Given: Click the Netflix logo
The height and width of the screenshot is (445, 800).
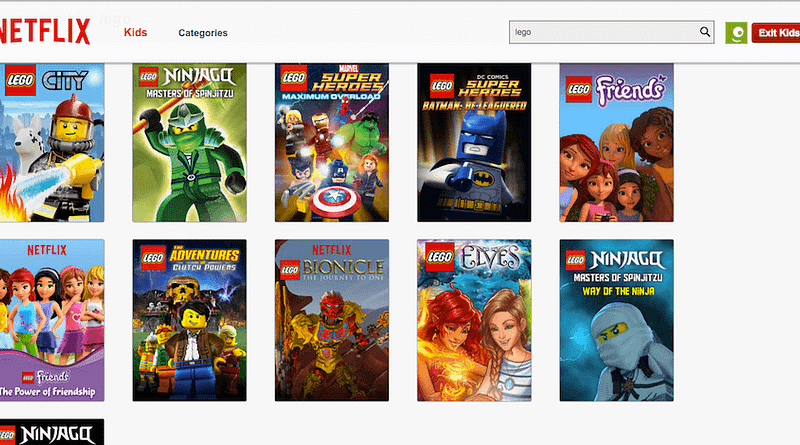Looking at the screenshot, I should click(x=45, y=32).
